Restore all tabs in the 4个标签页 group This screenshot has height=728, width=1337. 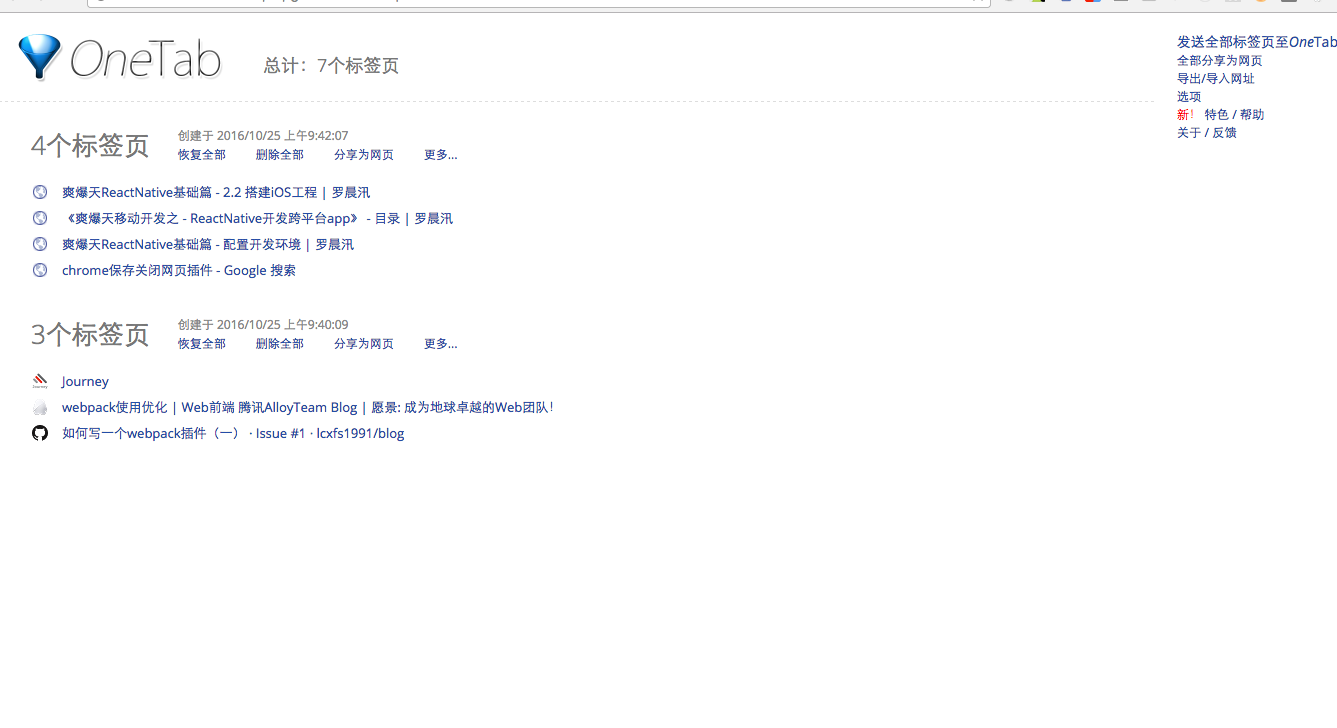pos(202,155)
